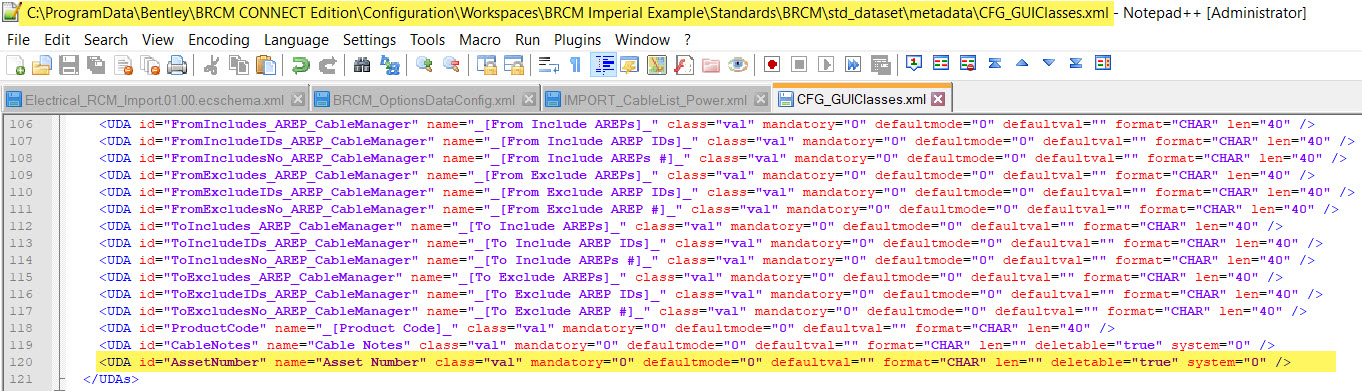Screen dimensions: 1362x391
Task: Switch to BRCM_OptionsDataConfig.xml tab
Action: [x=425, y=100]
